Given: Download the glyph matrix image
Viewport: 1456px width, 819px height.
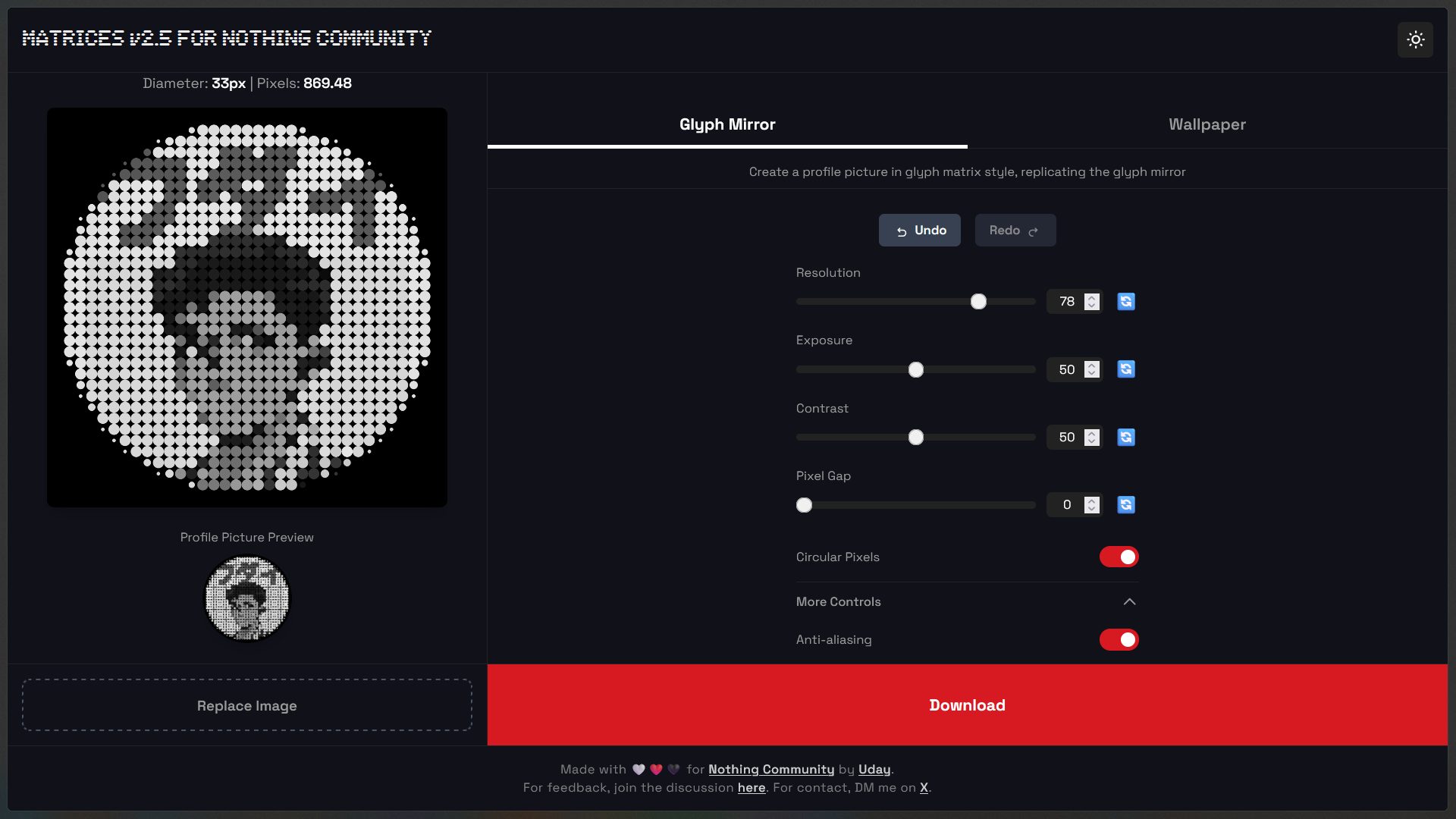Looking at the screenshot, I should coord(967,704).
